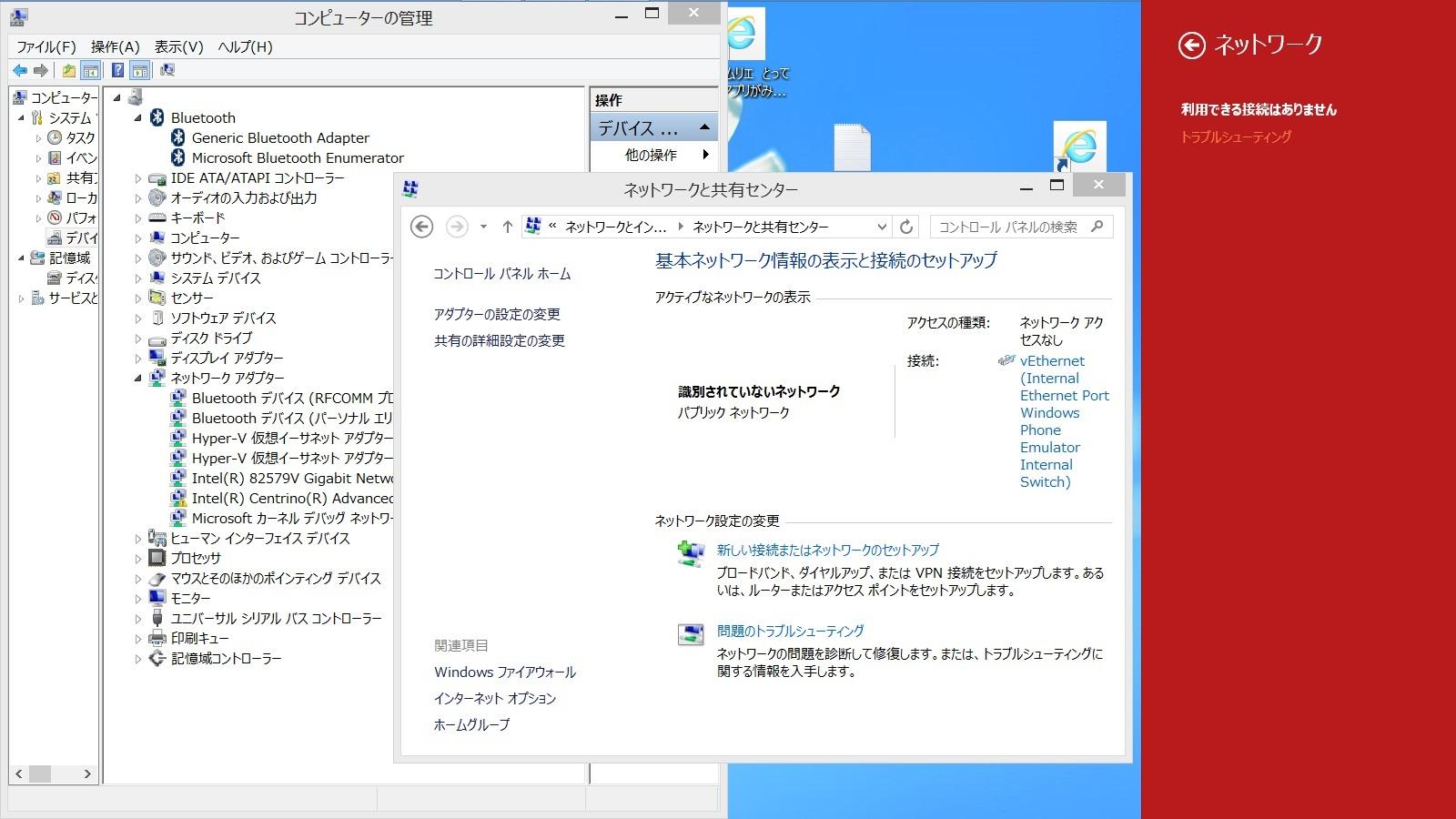The image size is (1456, 819).
Task: Open the Internet Explorer shortcut on desktop
Action: point(1080,147)
